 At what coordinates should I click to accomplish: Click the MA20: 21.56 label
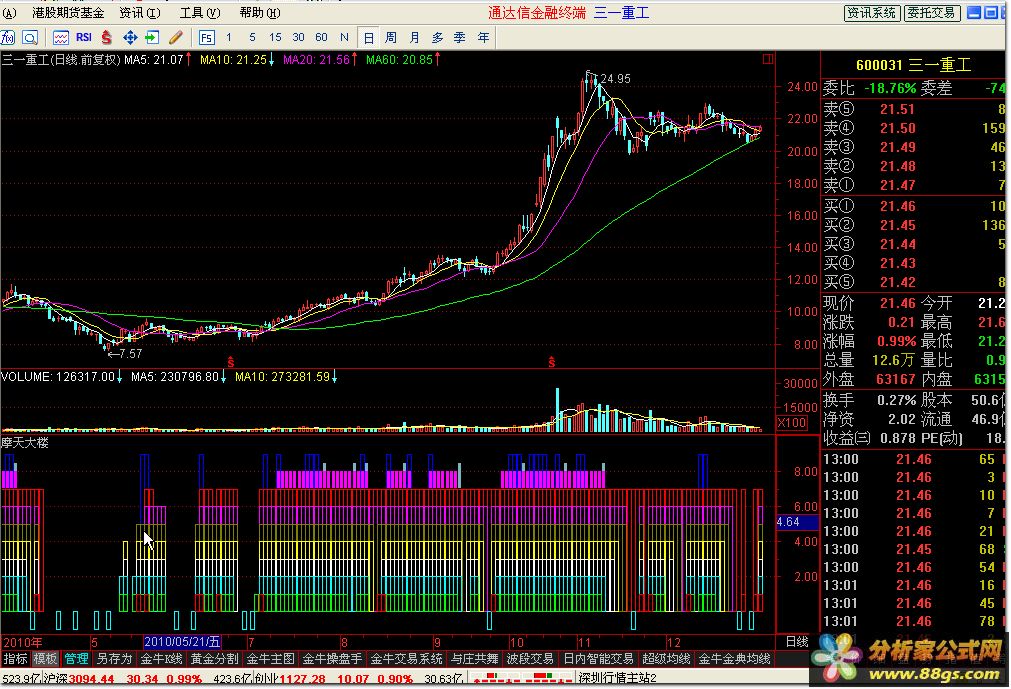click(x=316, y=60)
